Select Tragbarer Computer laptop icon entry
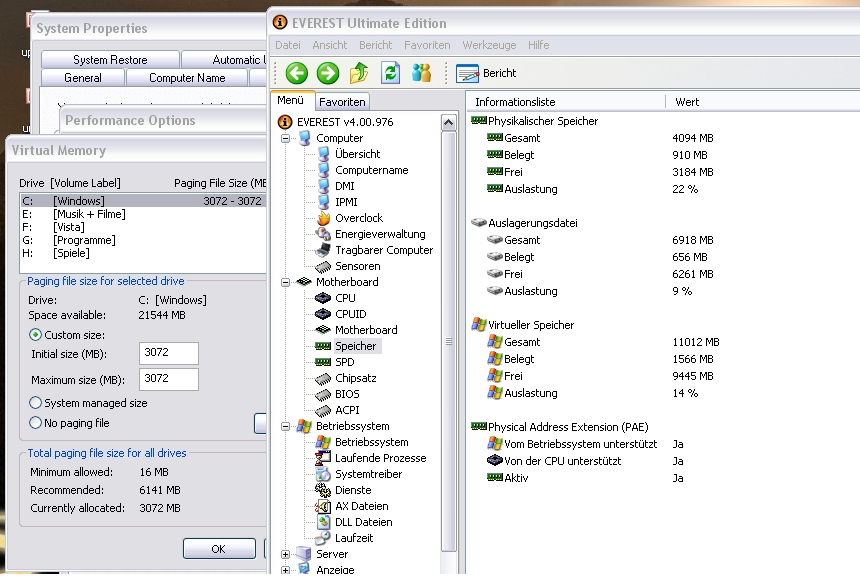This screenshot has width=860, height=581. pos(324,250)
